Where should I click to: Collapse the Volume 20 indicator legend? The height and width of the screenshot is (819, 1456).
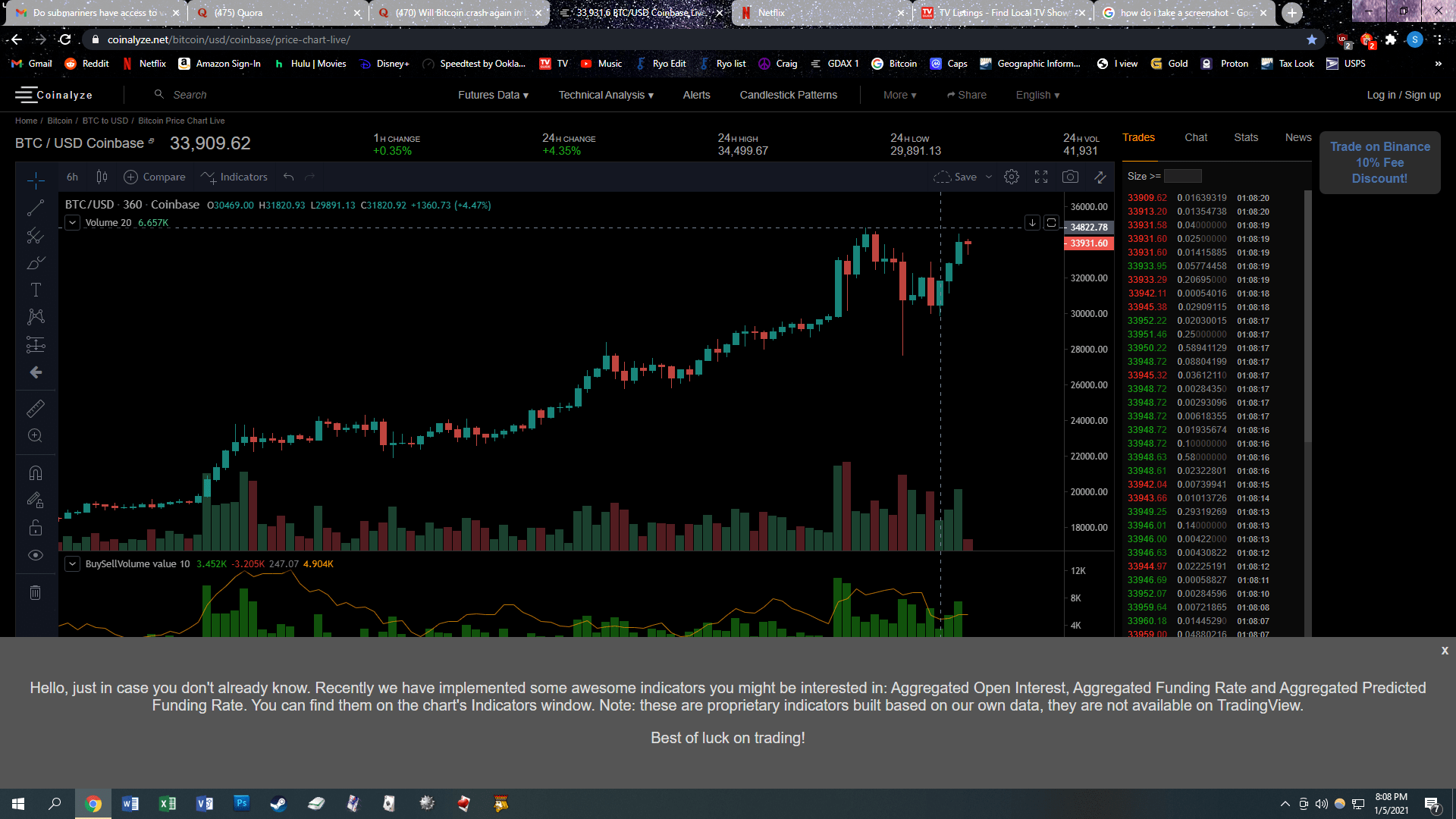[x=72, y=222]
